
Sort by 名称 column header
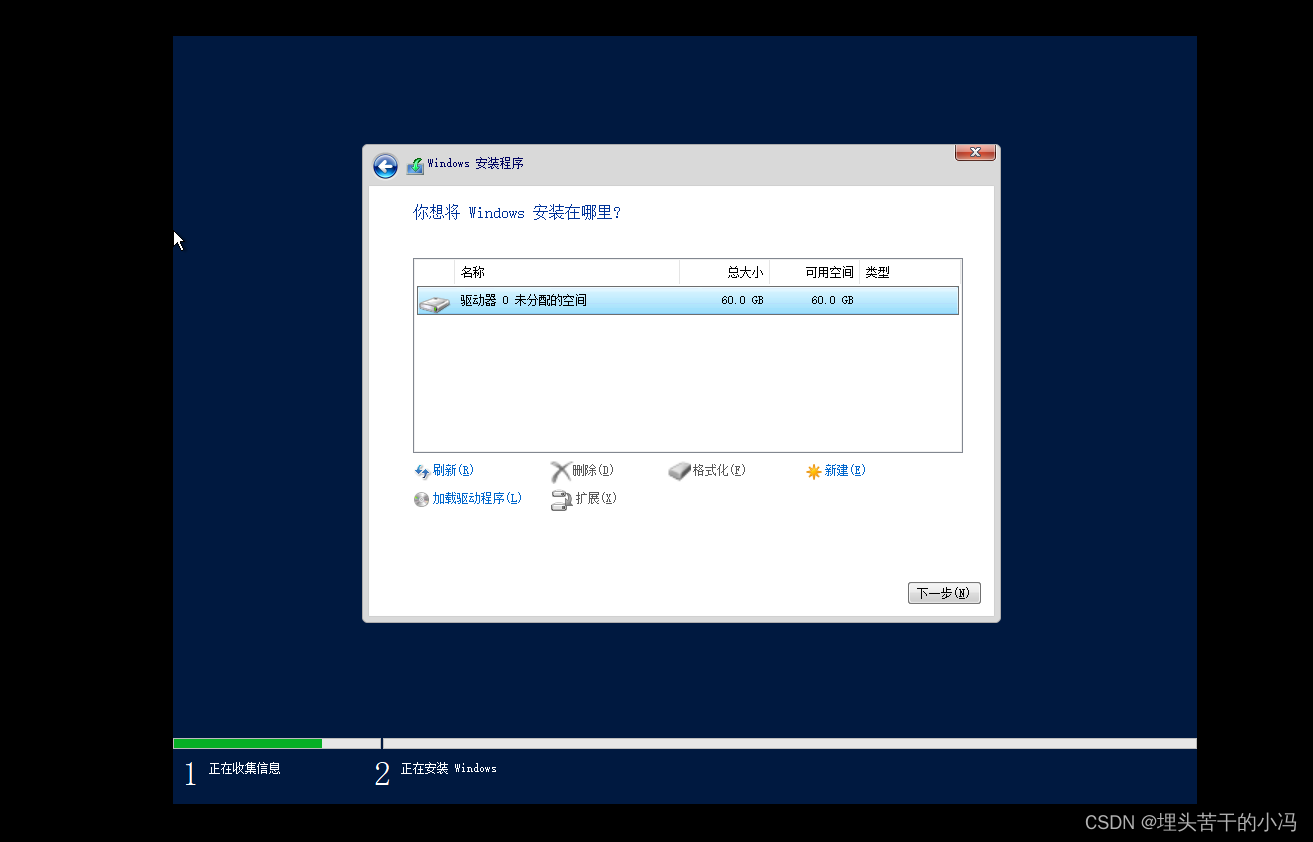click(x=567, y=272)
